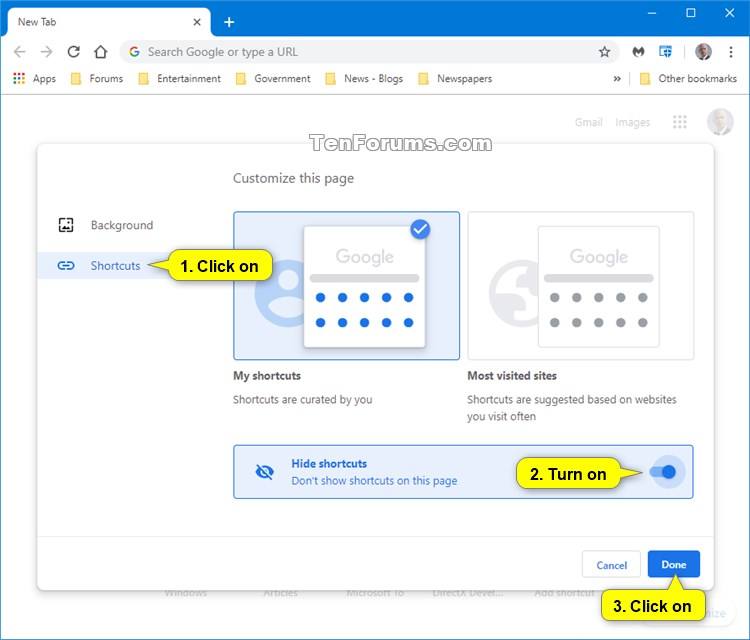Open the home page icon
The height and width of the screenshot is (640, 750).
tap(100, 52)
